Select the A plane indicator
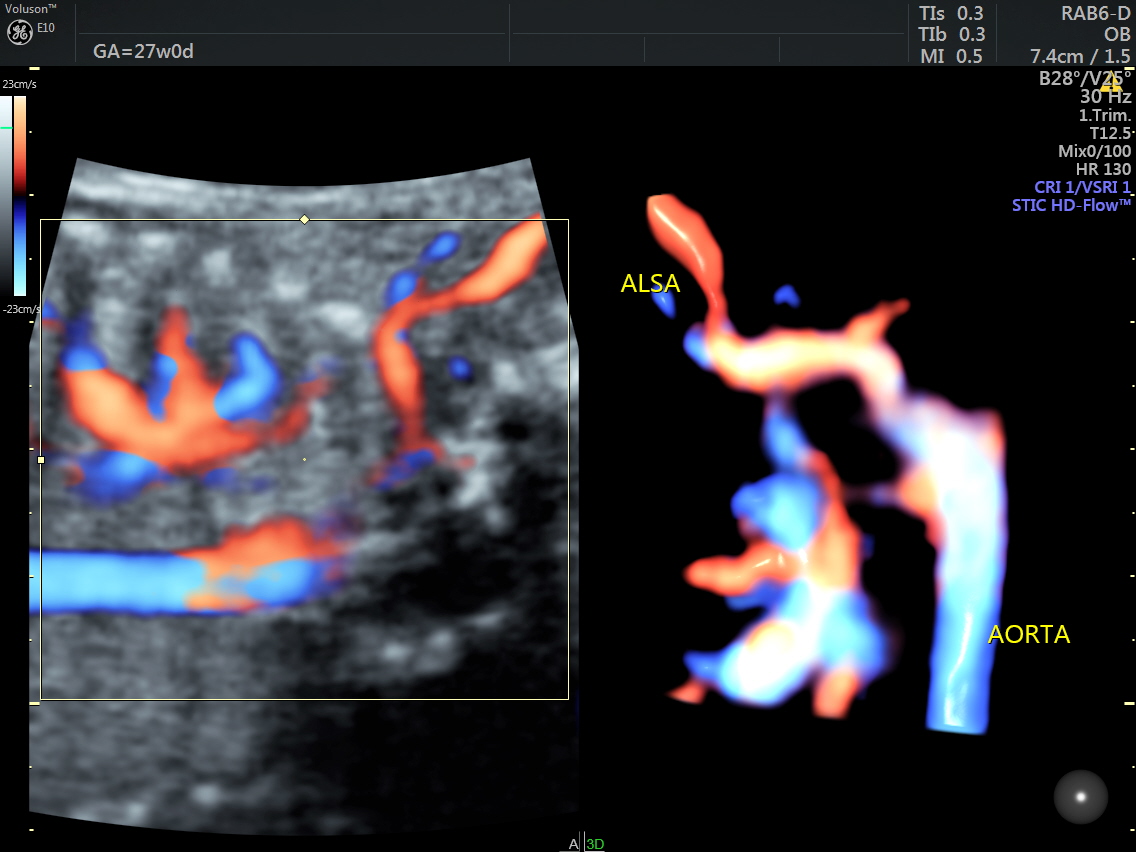1136x852 pixels. pos(574,844)
